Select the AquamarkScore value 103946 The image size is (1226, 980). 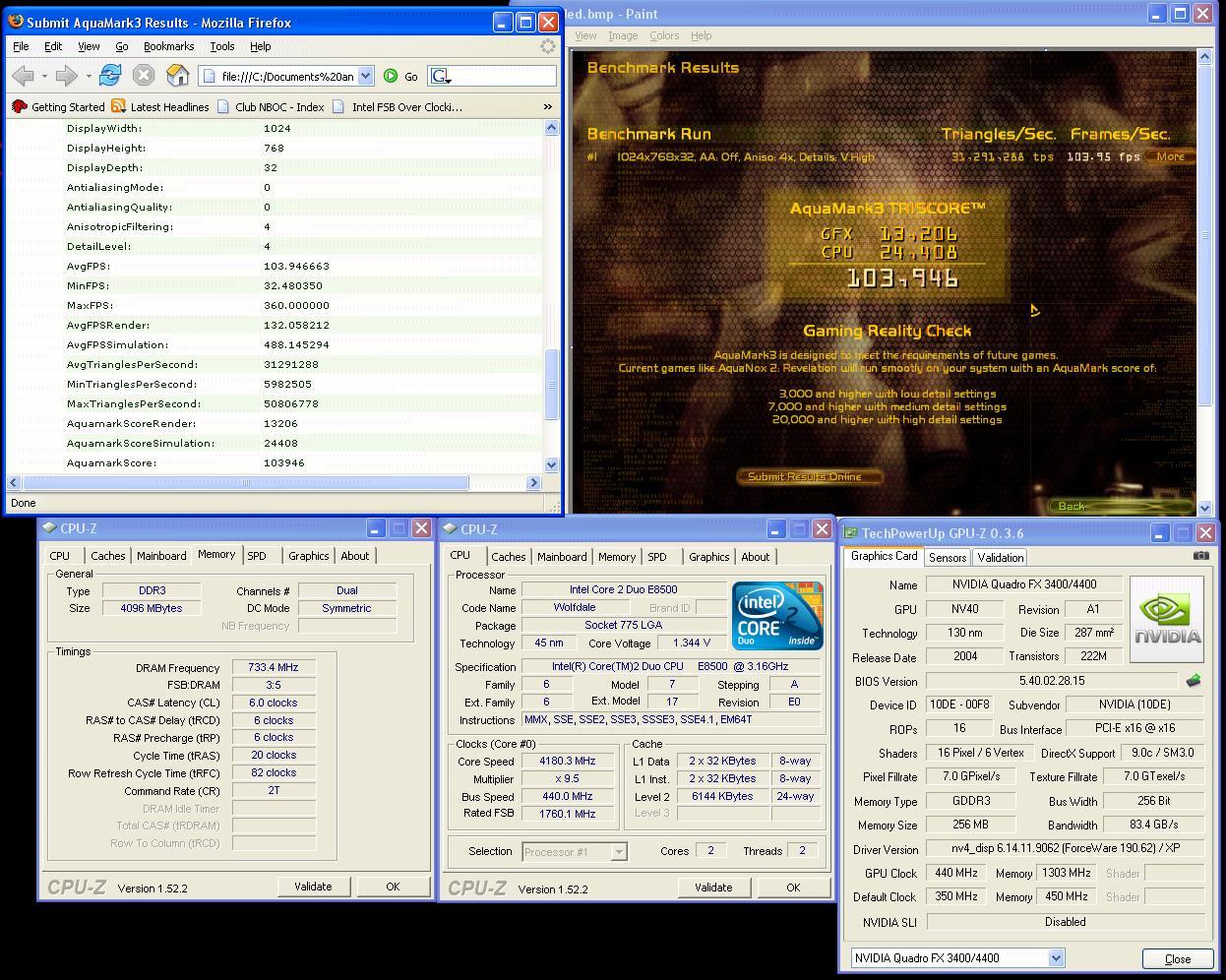coord(284,462)
